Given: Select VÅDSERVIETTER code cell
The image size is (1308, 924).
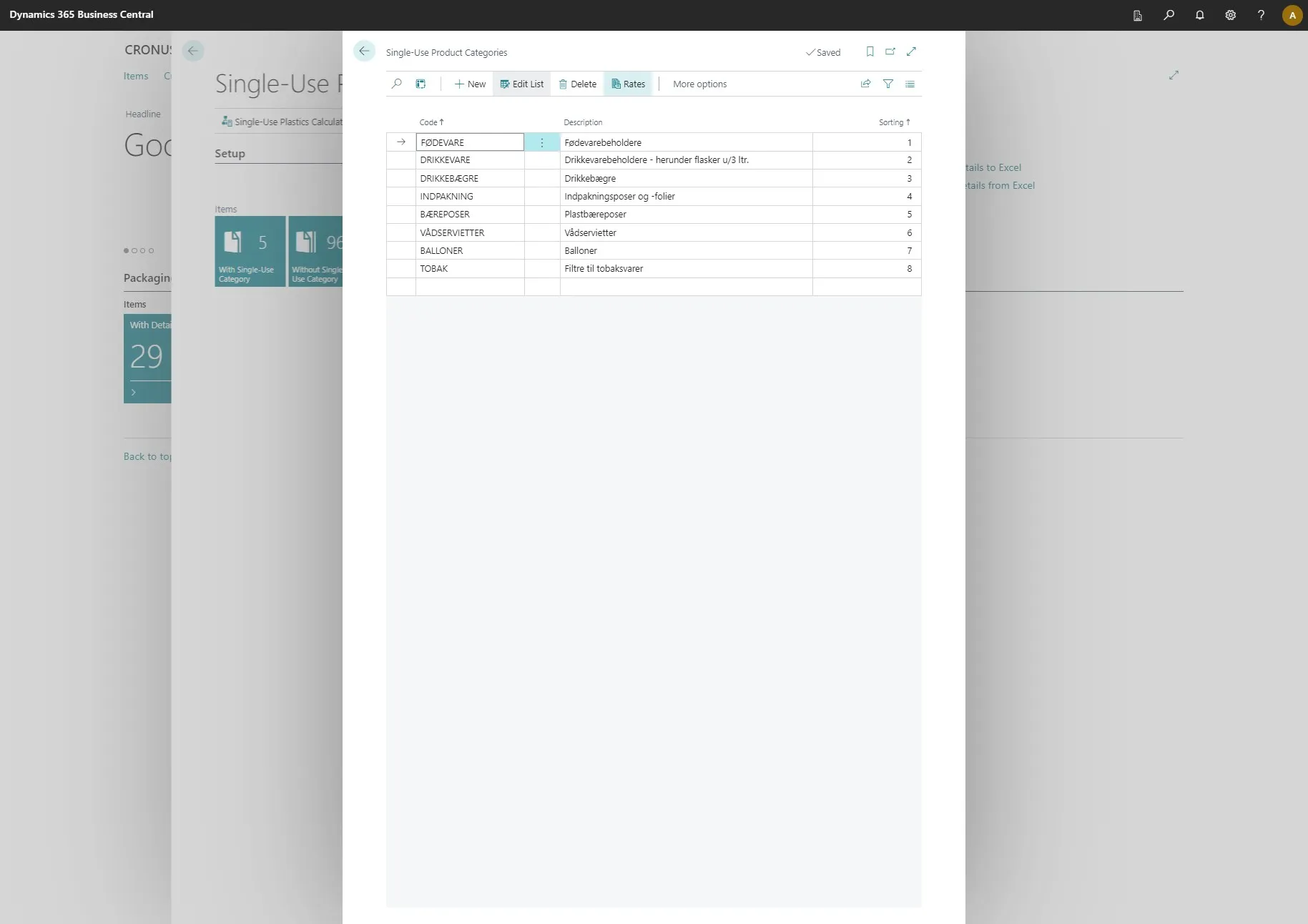Looking at the screenshot, I should click(x=470, y=232).
